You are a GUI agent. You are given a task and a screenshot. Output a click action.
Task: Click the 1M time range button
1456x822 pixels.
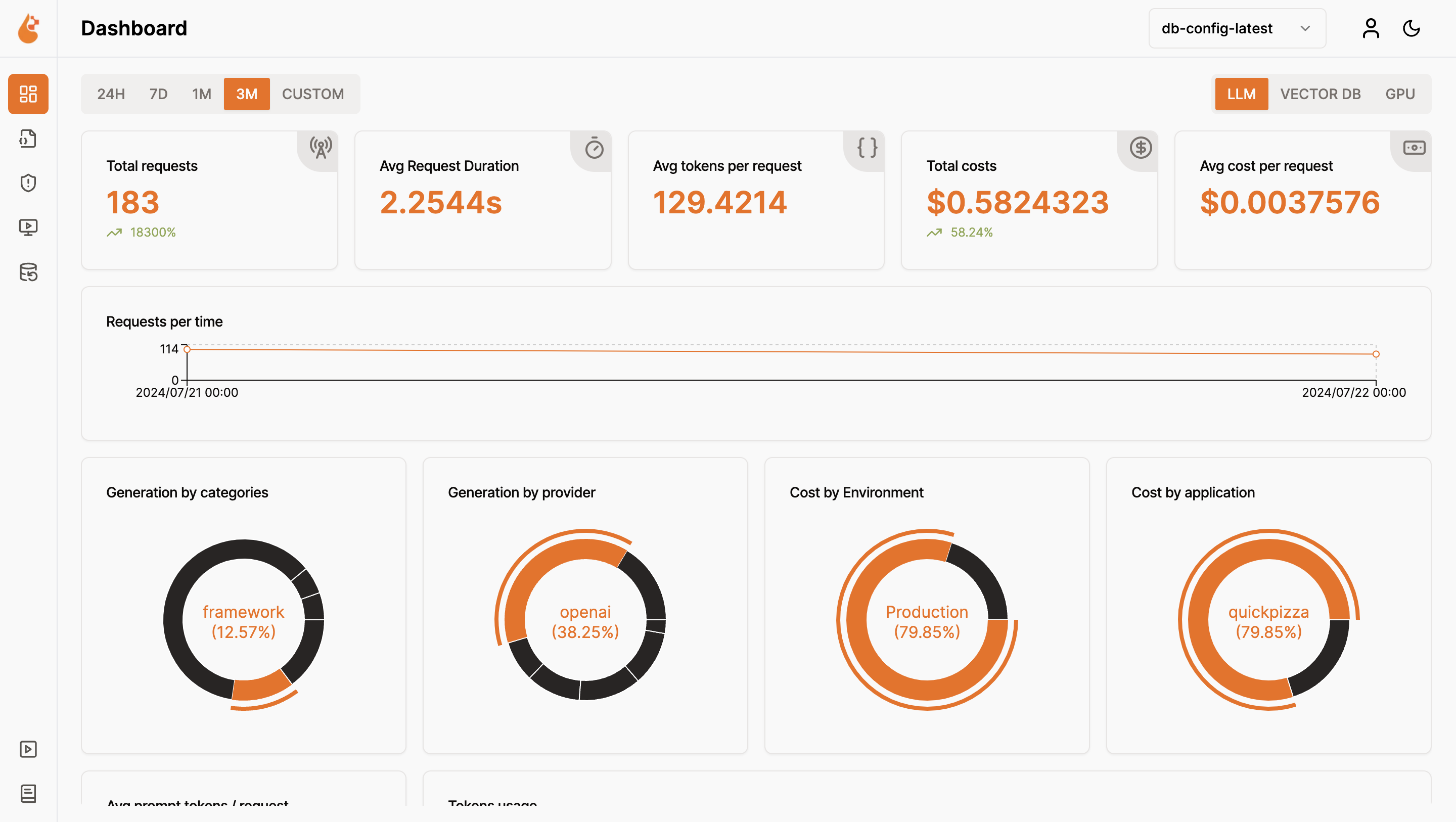[201, 94]
